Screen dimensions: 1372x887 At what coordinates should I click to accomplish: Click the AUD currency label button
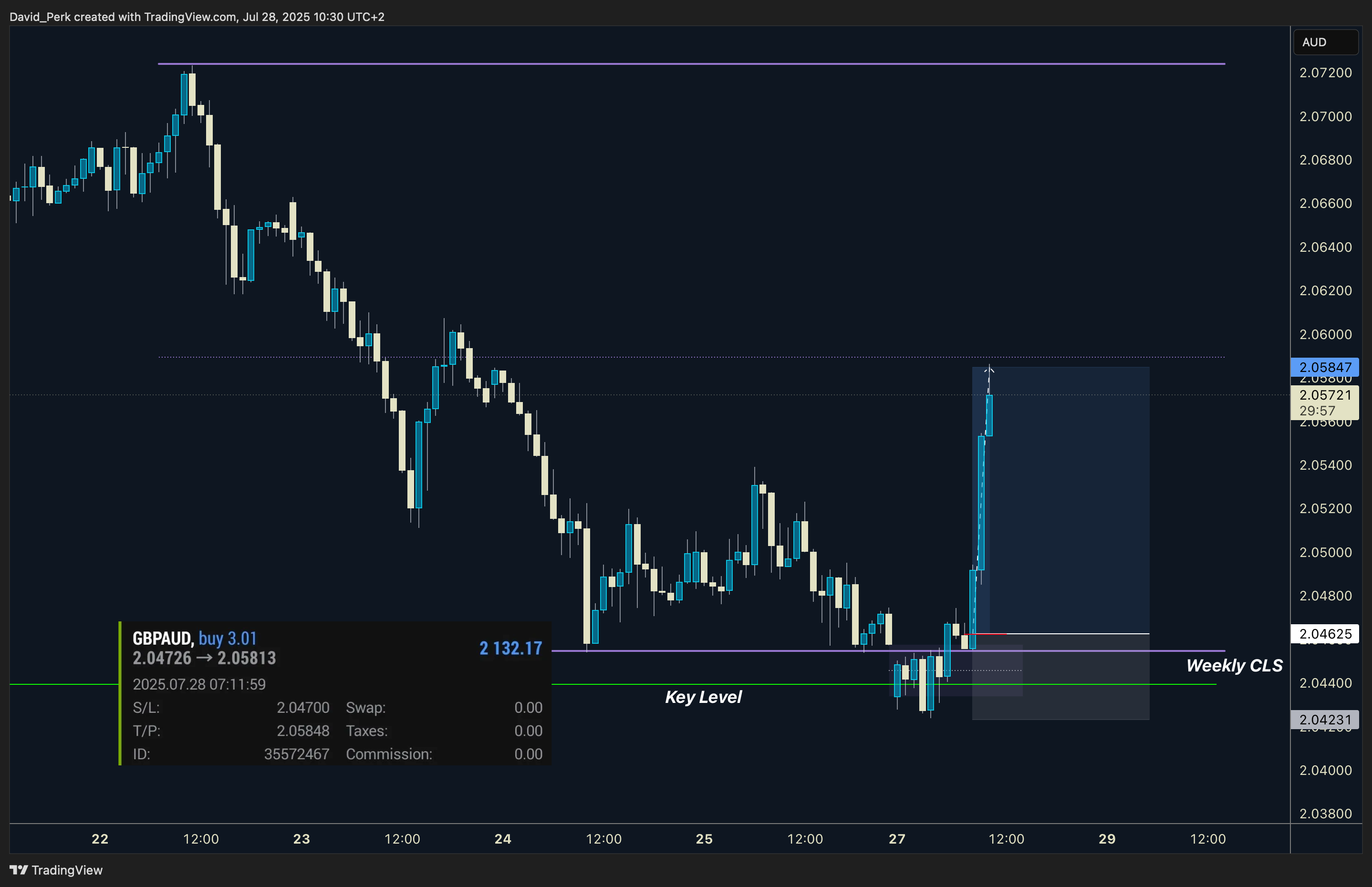[1325, 42]
